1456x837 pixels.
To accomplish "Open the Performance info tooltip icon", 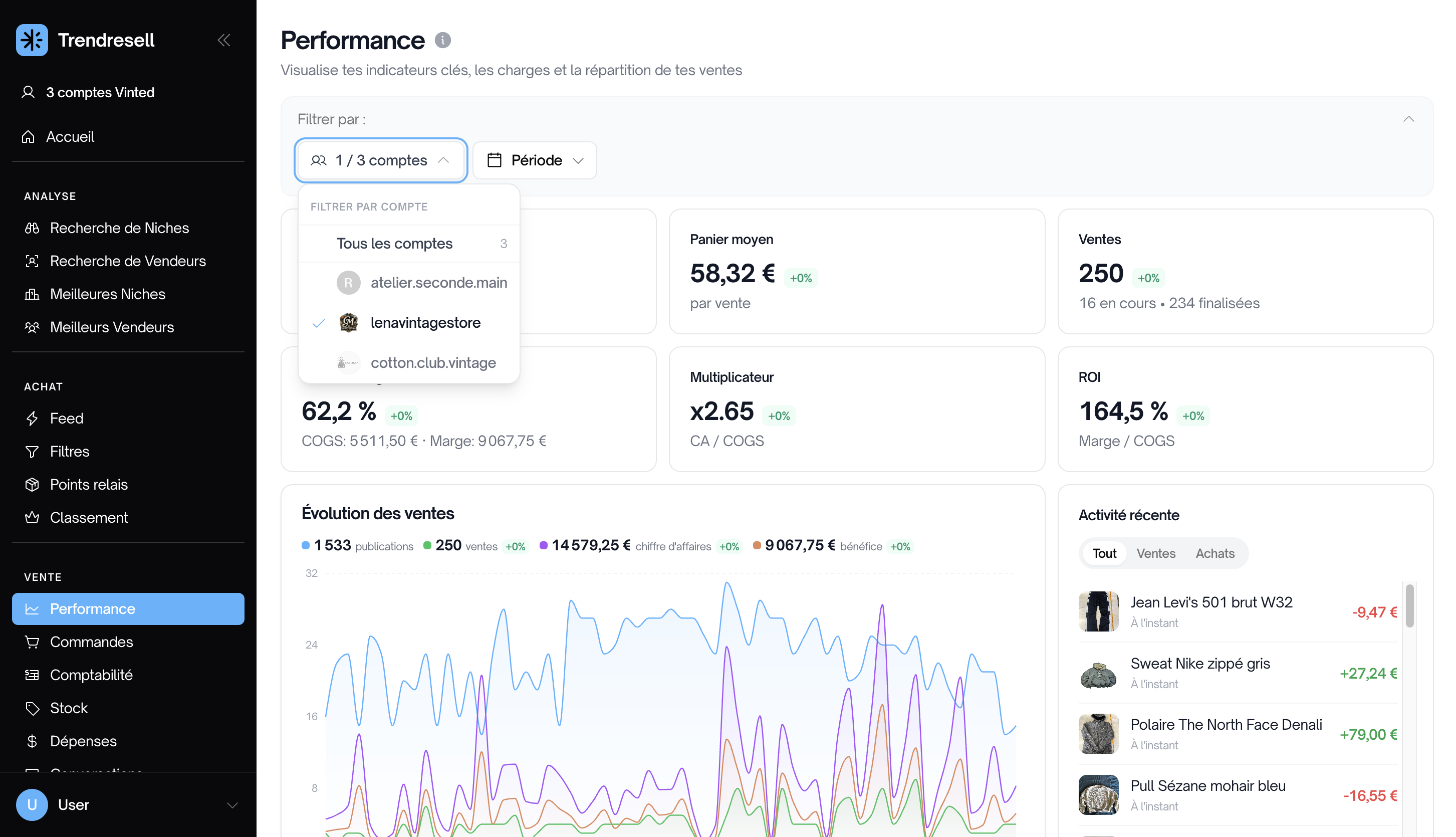I will [442, 40].
